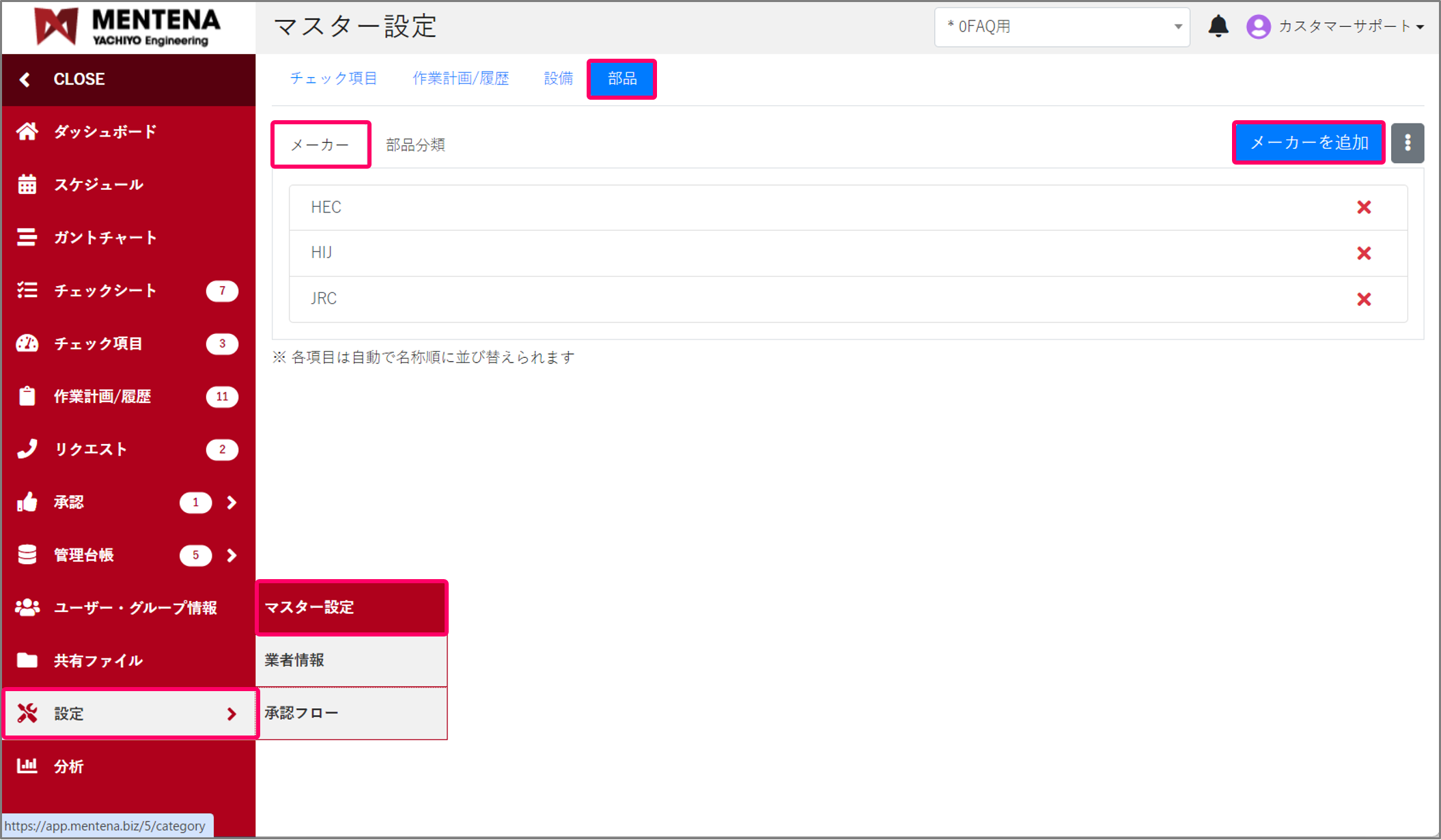Switch to the 設備 tab
This screenshot has height=840, width=1441.
pyautogui.click(x=558, y=79)
